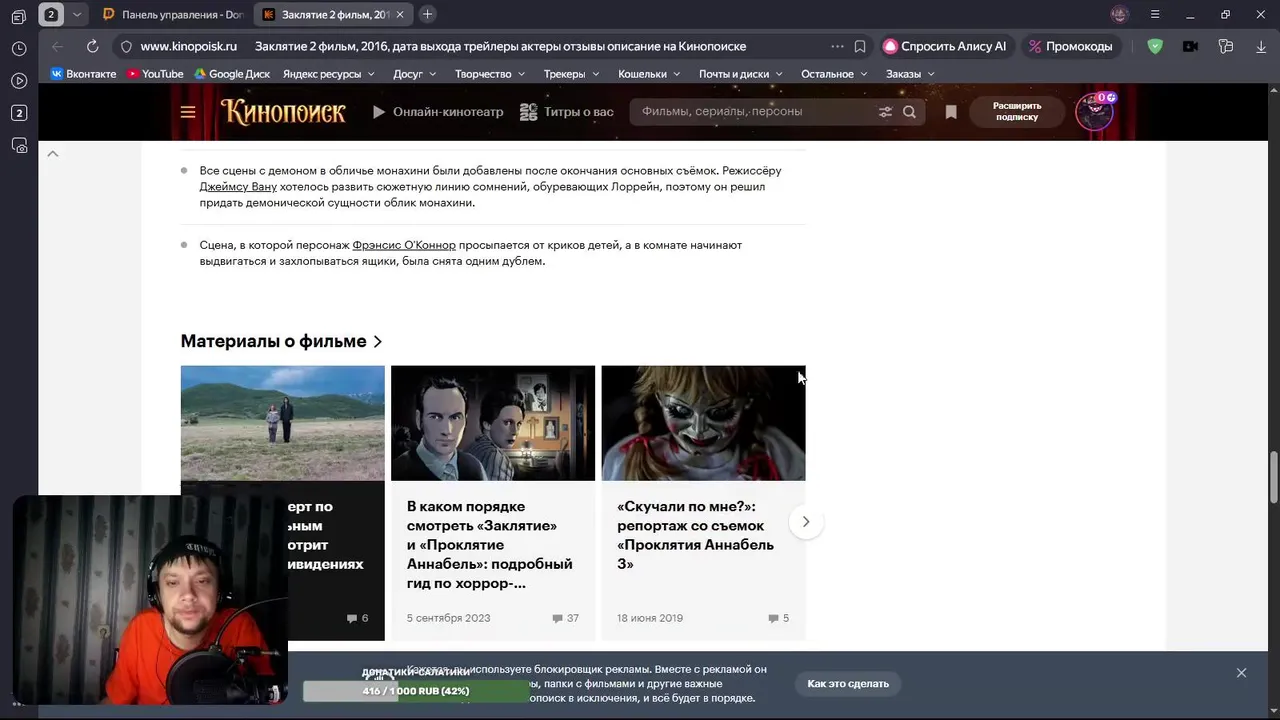The height and width of the screenshot is (720, 1280).
Task: Close the ad blocker notice banner
Action: (1241, 673)
